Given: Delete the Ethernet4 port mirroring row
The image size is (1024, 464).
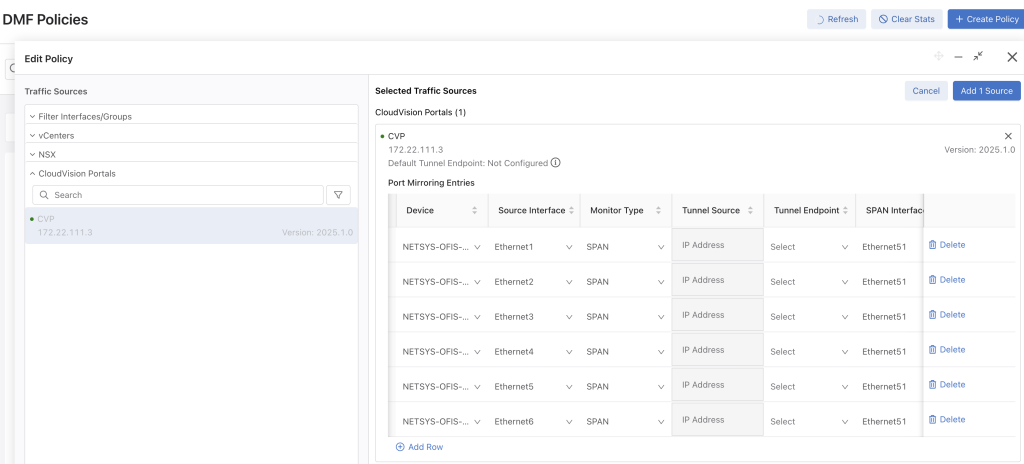Looking at the screenshot, I should tap(946, 350).
